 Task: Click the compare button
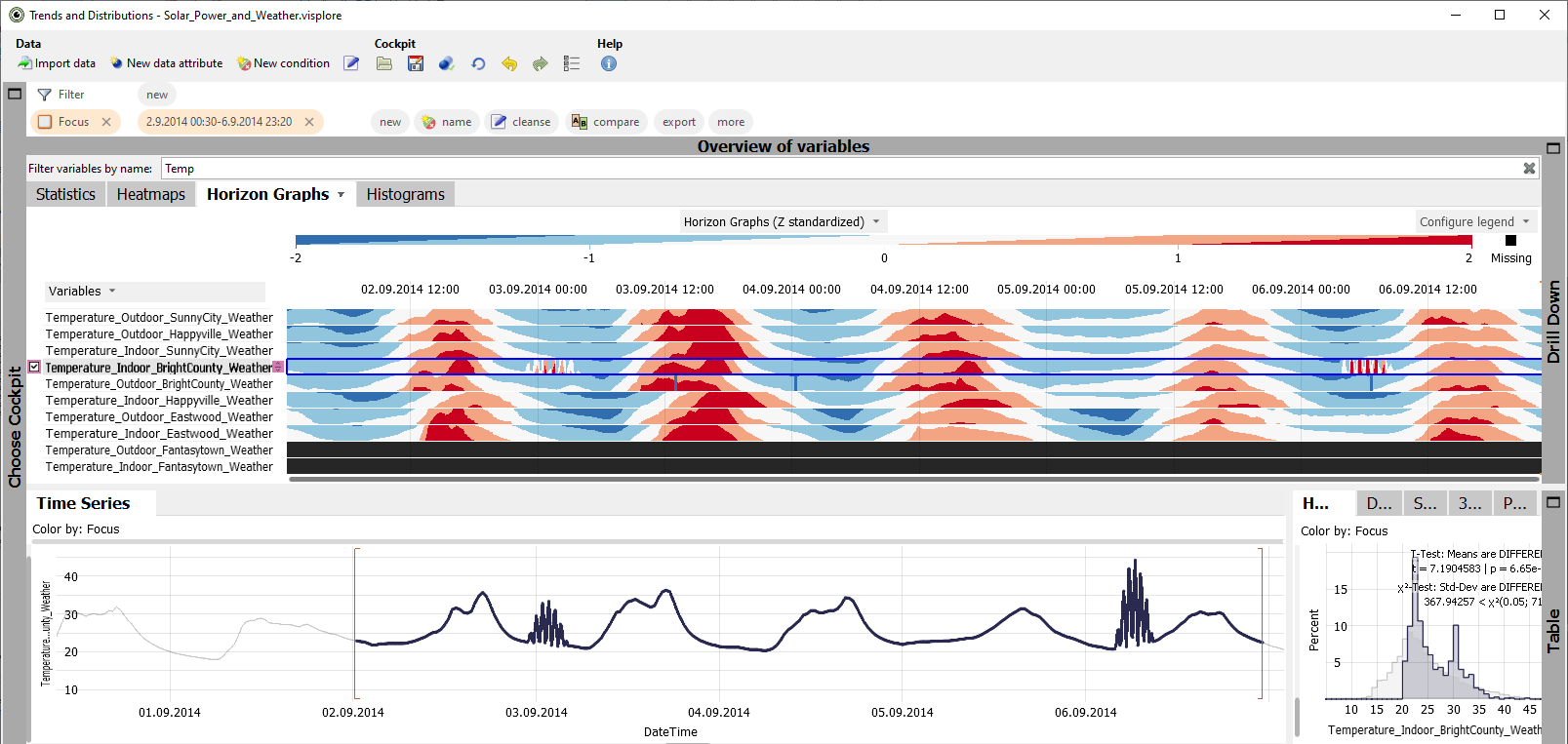(x=606, y=122)
